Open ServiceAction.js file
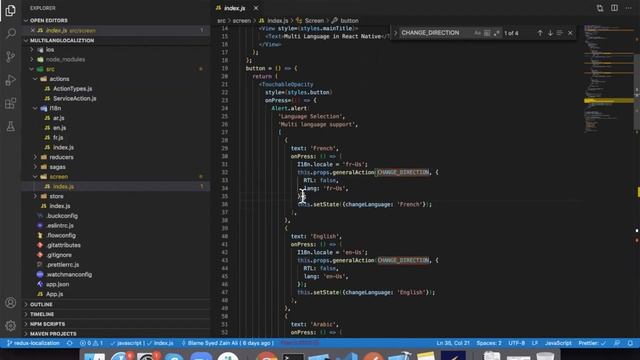This screenshot has height=360, width=640. [x=74, y=99]
